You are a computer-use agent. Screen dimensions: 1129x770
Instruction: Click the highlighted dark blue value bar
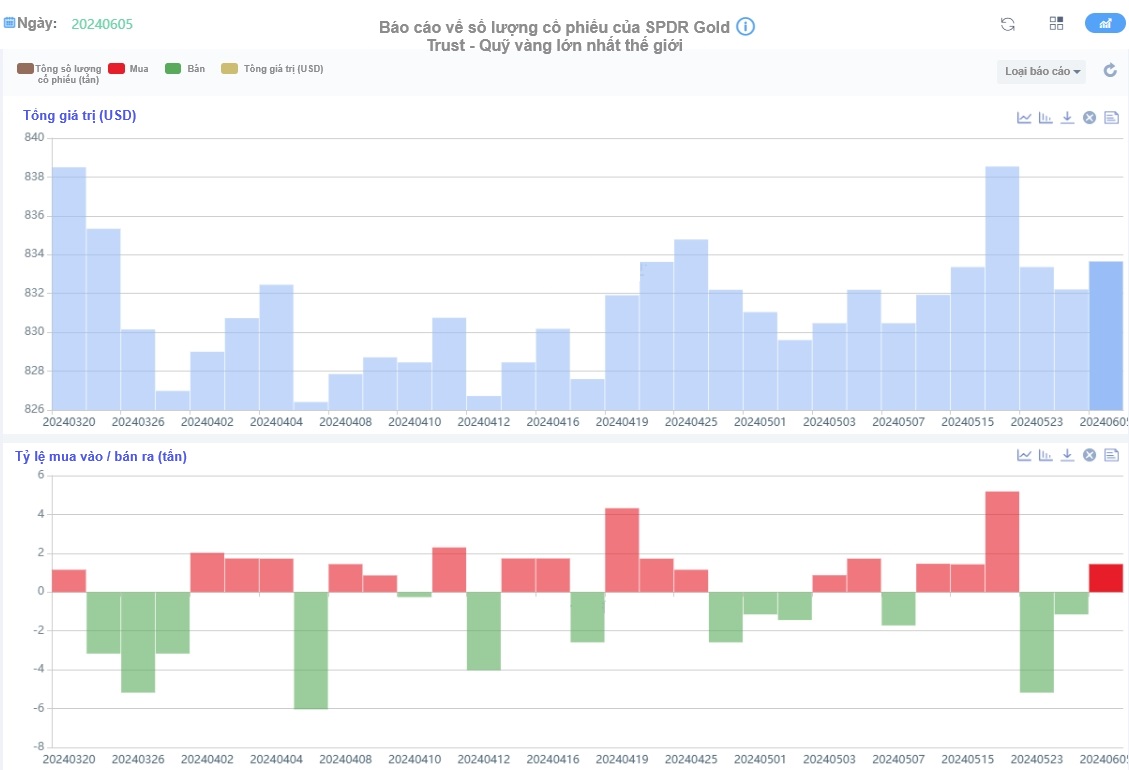tap(1106, 336)
